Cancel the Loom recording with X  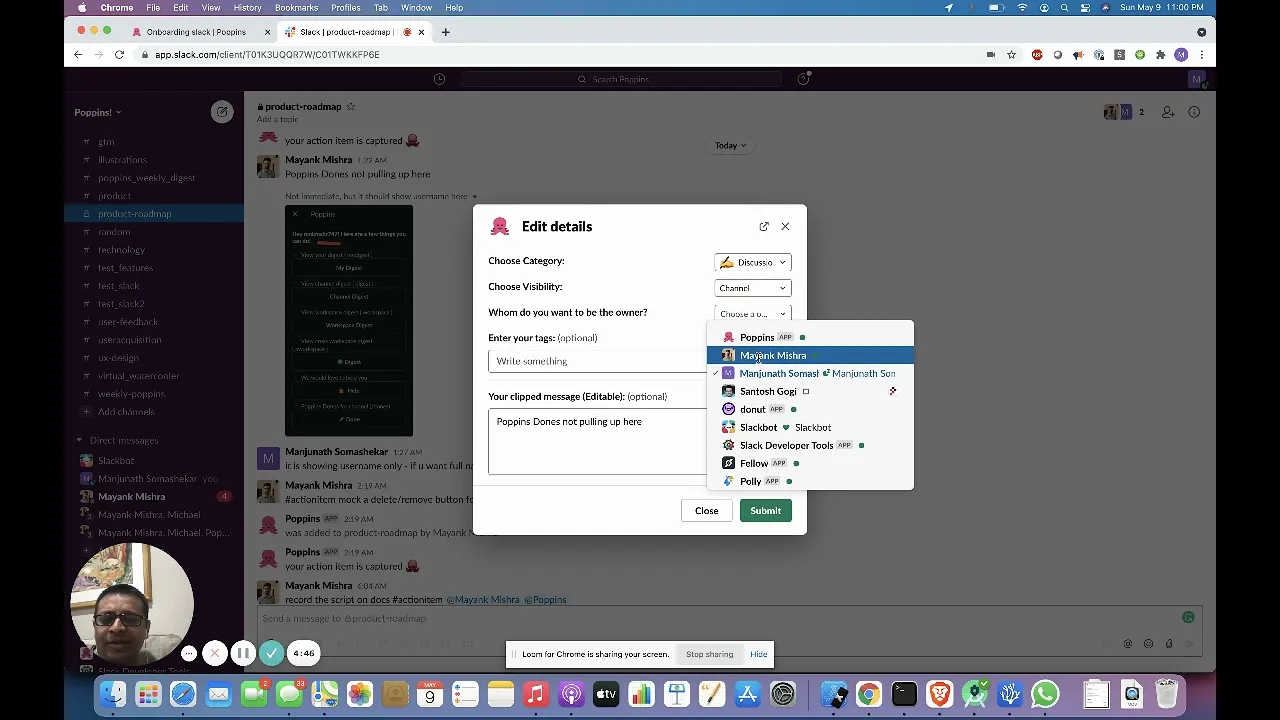click(215, 653)
